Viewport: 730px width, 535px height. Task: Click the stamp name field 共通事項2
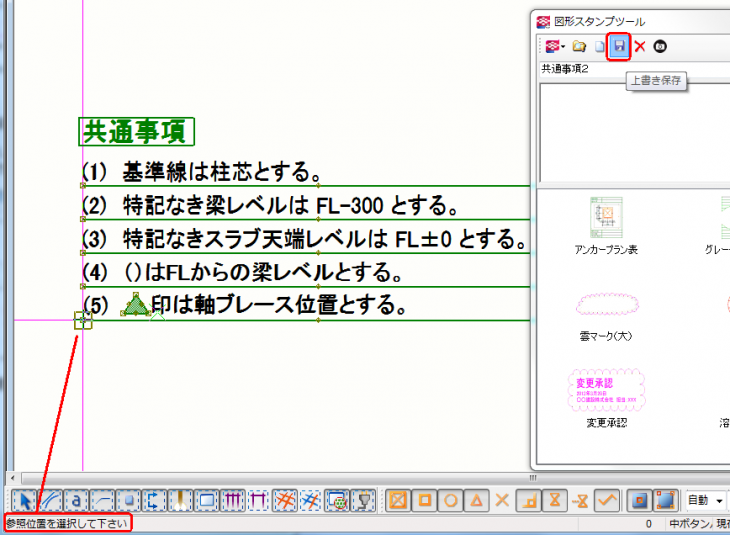click(633, 69)
